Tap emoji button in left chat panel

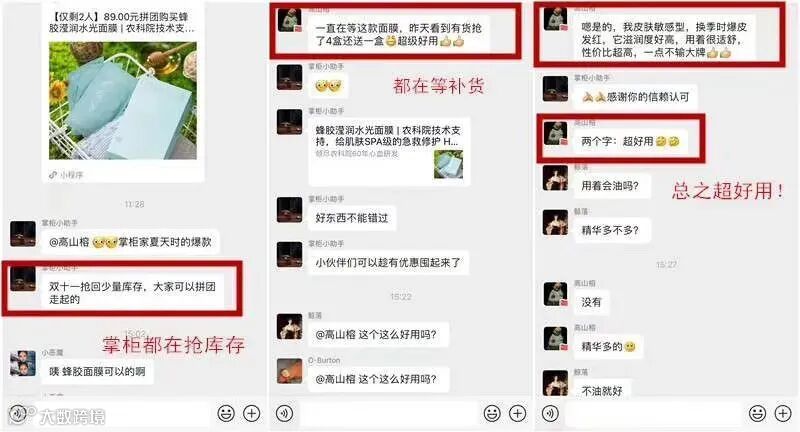pos(226,413)
